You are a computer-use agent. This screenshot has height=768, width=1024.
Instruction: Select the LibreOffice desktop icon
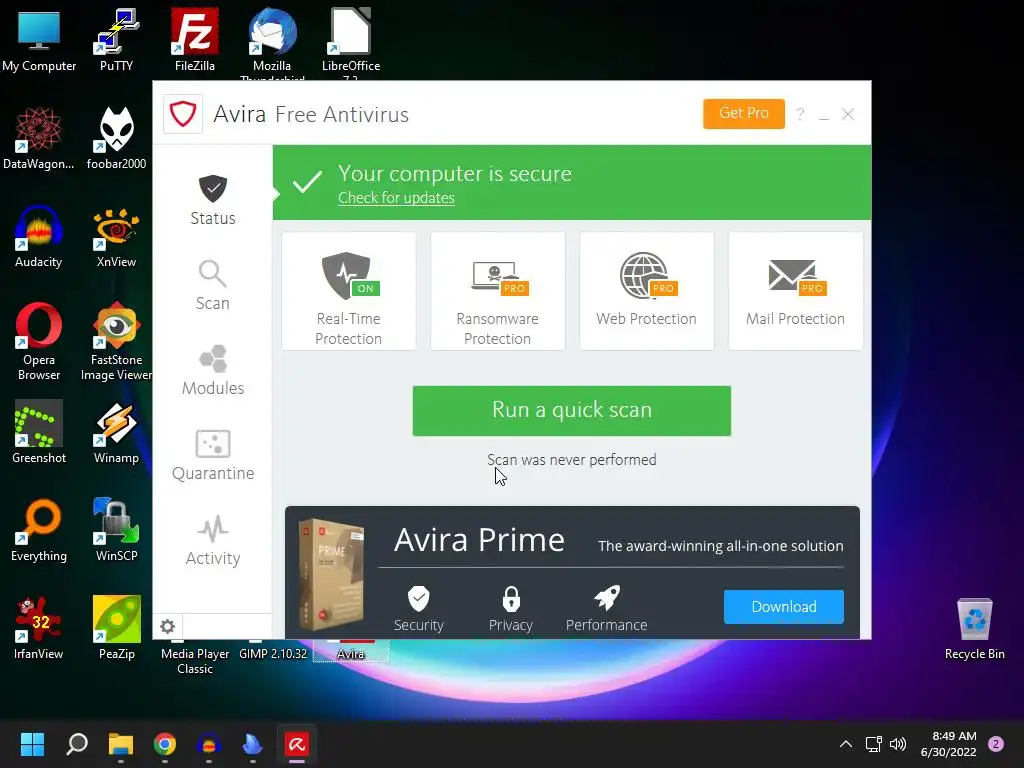[x=351, y=43]
